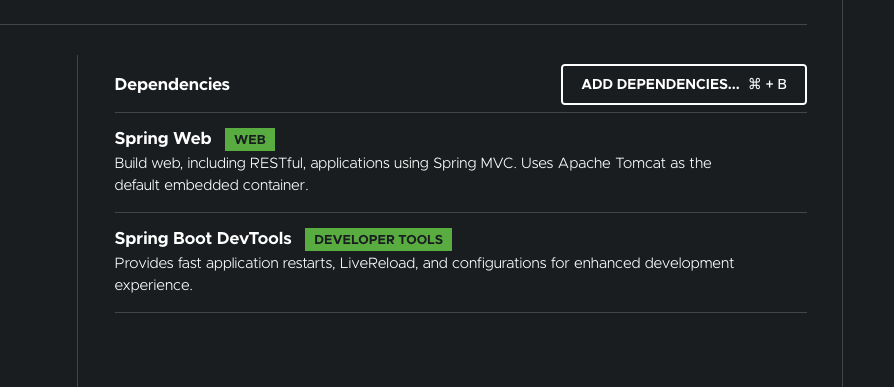Click the green WEB category tag
The height and width of the screenshot is (387, 894).
click(250, 140)
